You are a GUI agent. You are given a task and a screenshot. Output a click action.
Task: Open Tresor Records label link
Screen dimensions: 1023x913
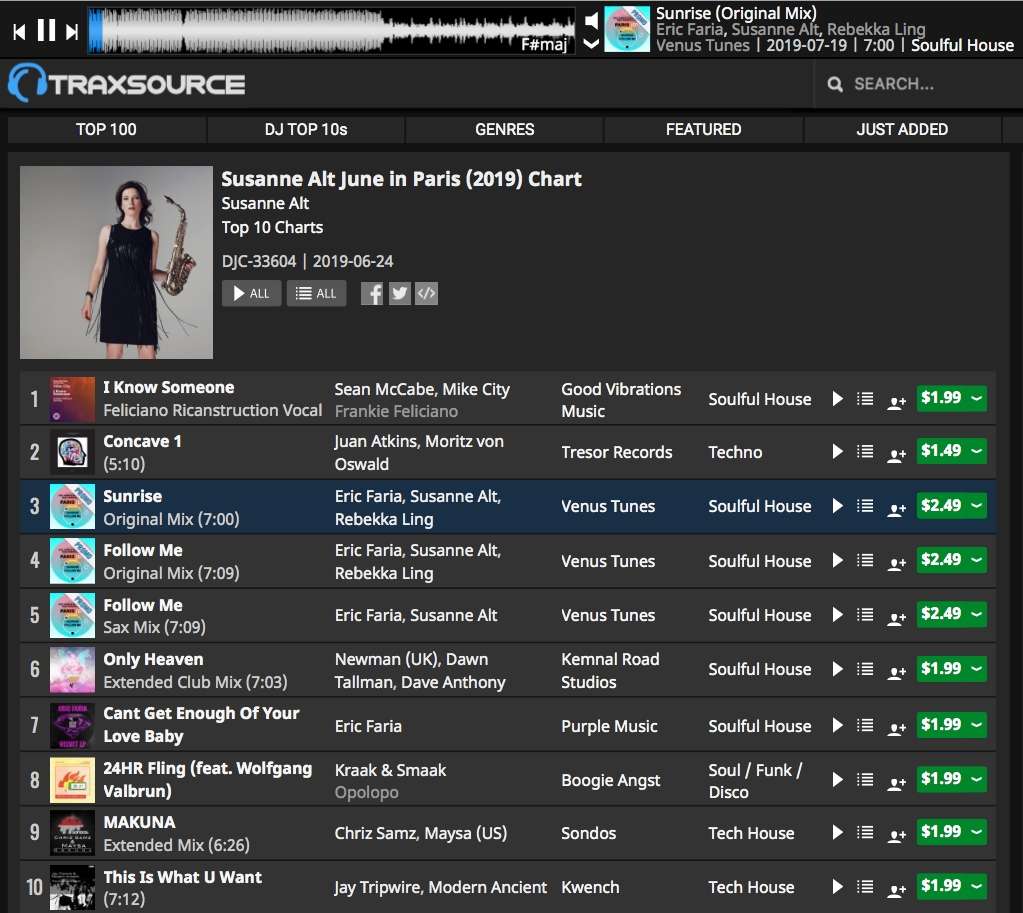[x=617, y=452]
